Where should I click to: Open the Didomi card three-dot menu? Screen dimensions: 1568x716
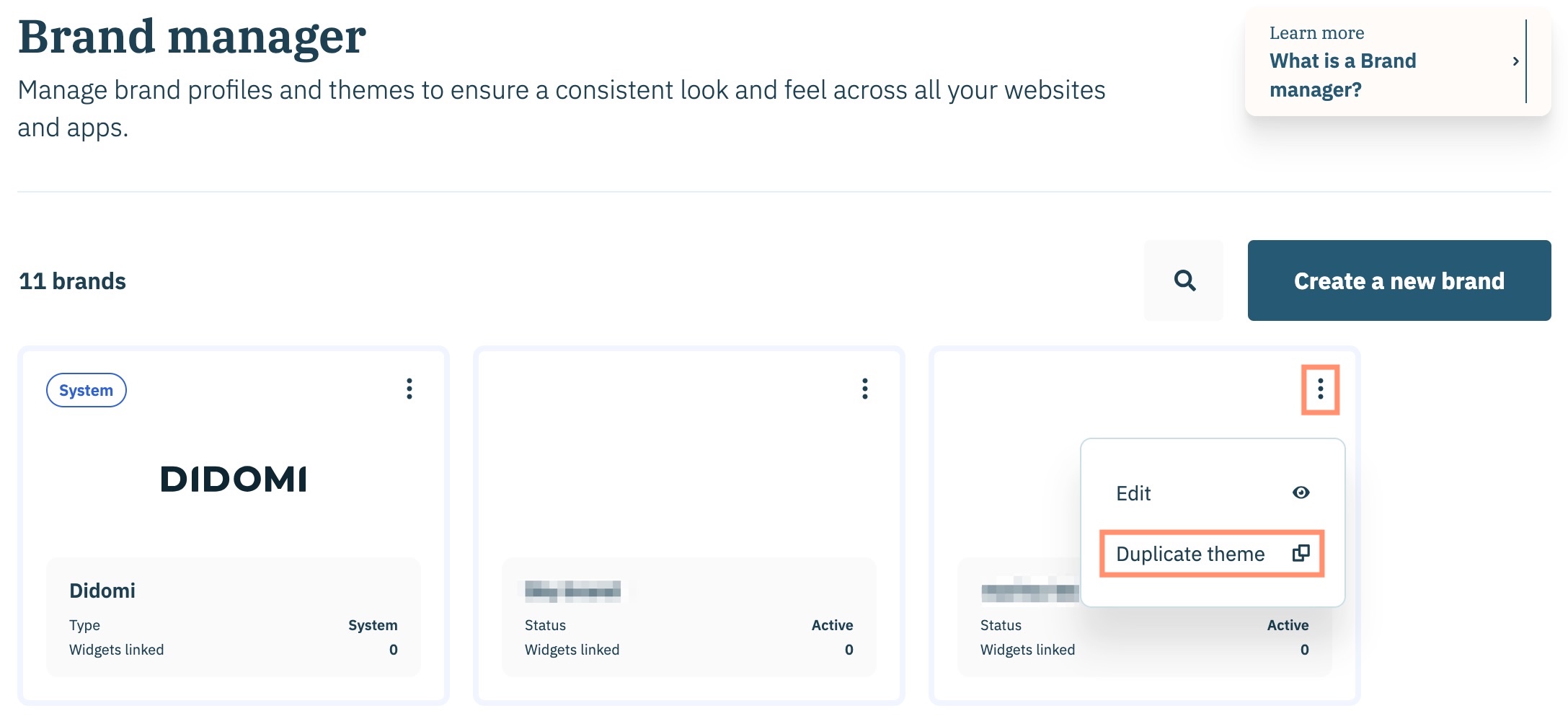pos(409,389)
